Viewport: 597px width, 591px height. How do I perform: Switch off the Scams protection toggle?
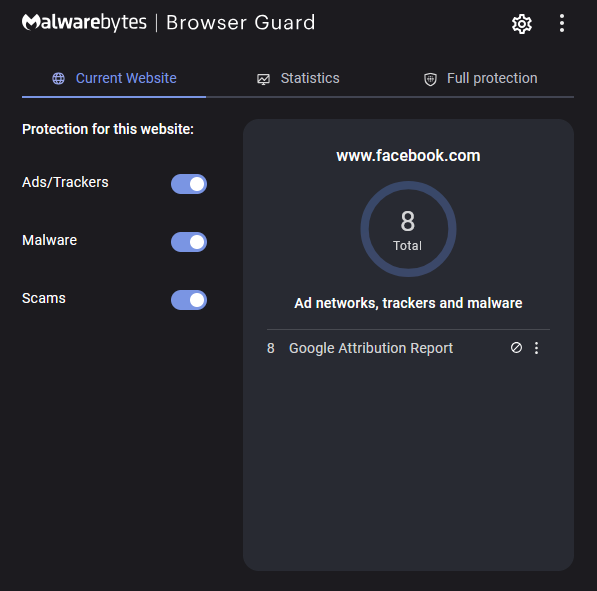pyautogui.click(x=189, y=300)
